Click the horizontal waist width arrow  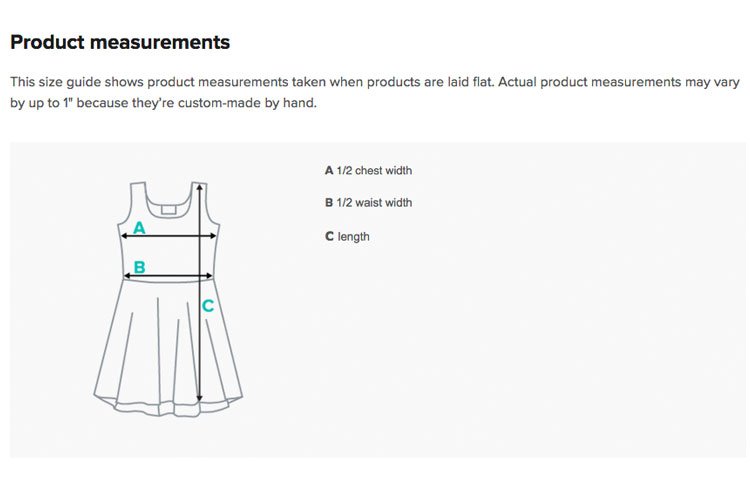pyautogui.click(x=168, y=276)
